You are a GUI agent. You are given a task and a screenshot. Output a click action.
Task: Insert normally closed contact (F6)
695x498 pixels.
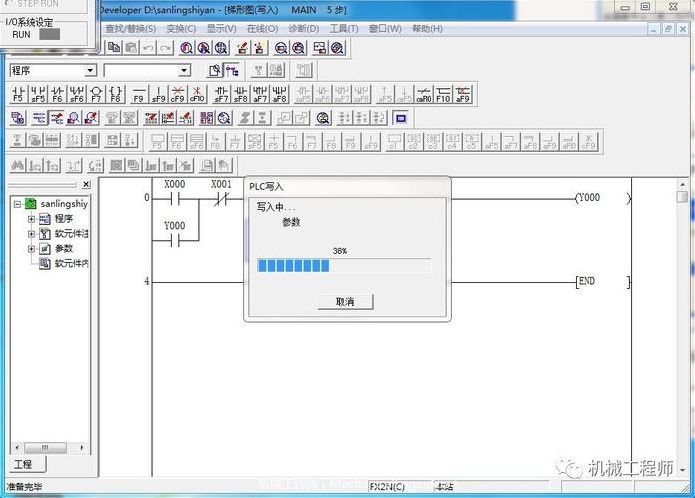click(58, 94)
